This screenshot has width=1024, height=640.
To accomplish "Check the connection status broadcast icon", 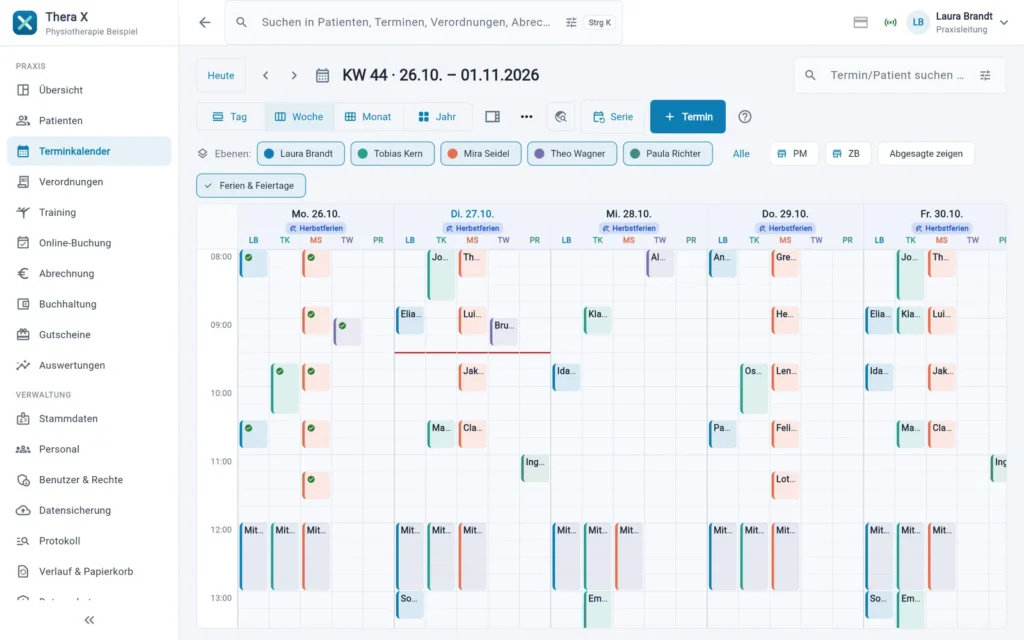I will (x=890, y=22).
